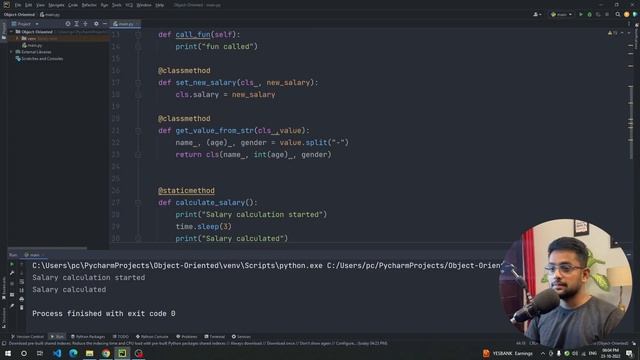Click the time.sleep(3) line

[203, 227]
